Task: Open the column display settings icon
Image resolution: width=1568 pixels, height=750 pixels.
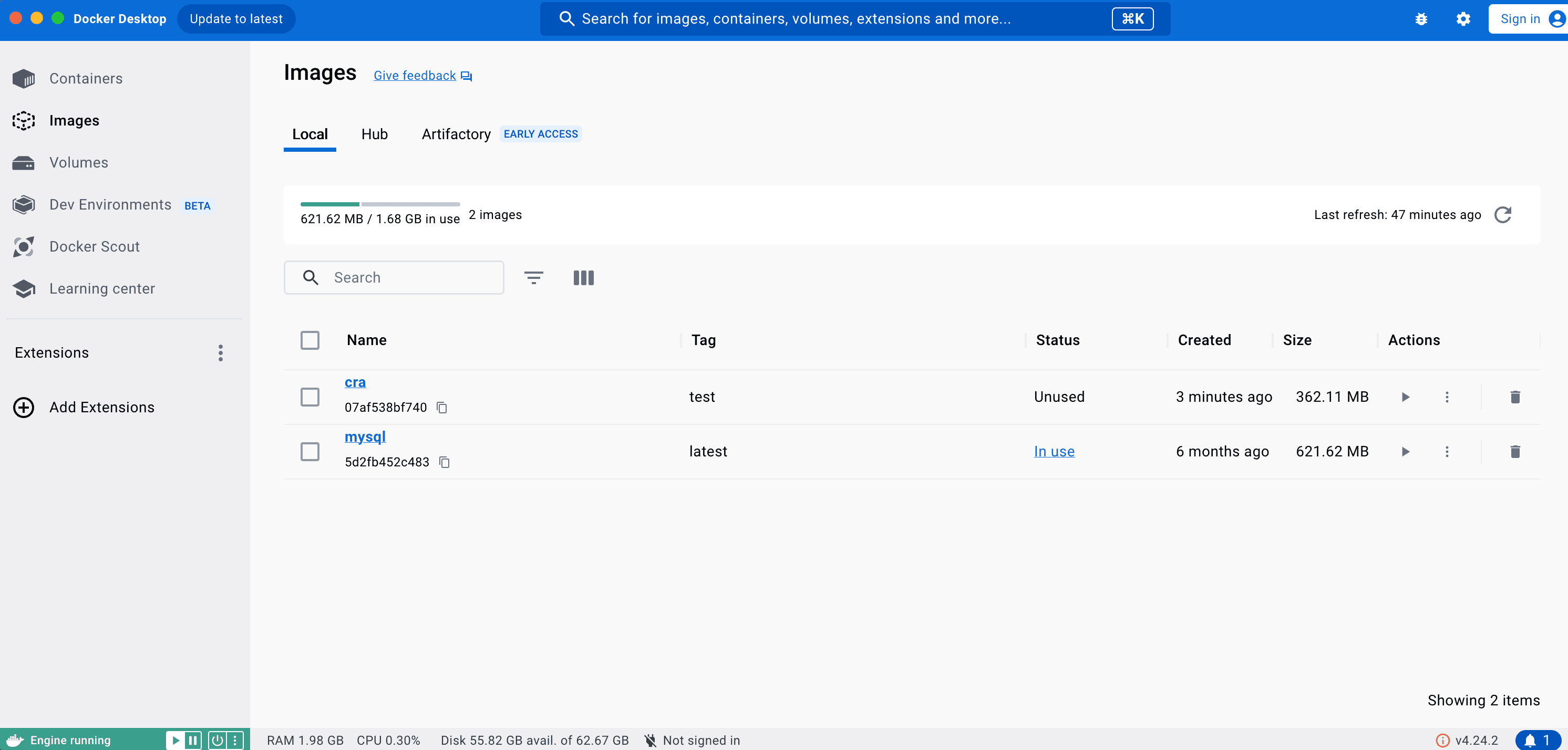Action: 583,278
